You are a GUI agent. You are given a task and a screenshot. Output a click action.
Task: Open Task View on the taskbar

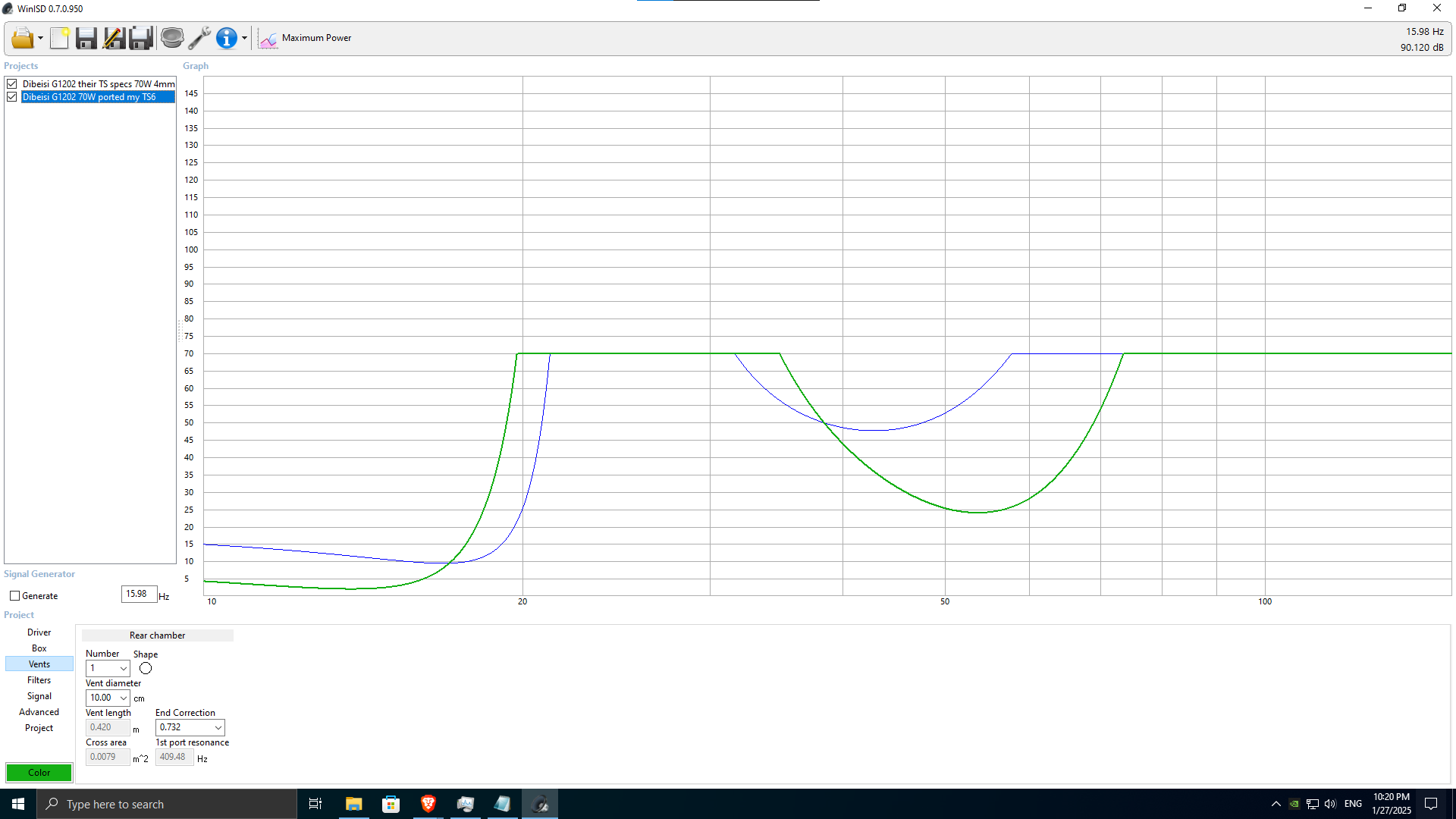coord(315,804)
